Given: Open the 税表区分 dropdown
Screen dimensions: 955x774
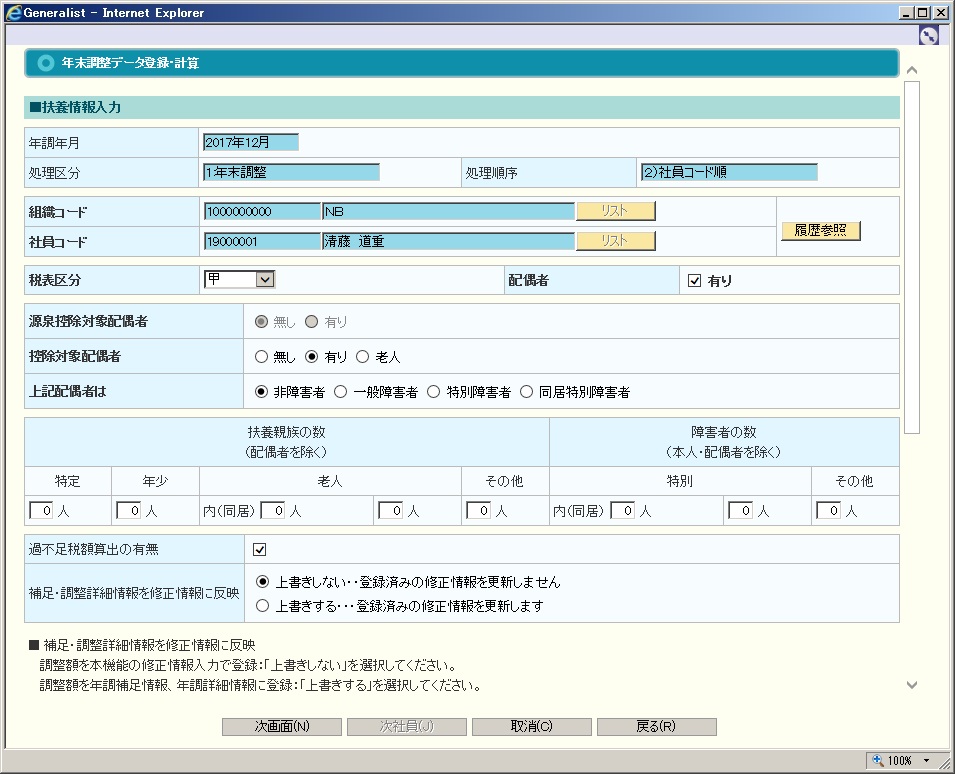Looking at the screenshot, I should tap(264, 280).
